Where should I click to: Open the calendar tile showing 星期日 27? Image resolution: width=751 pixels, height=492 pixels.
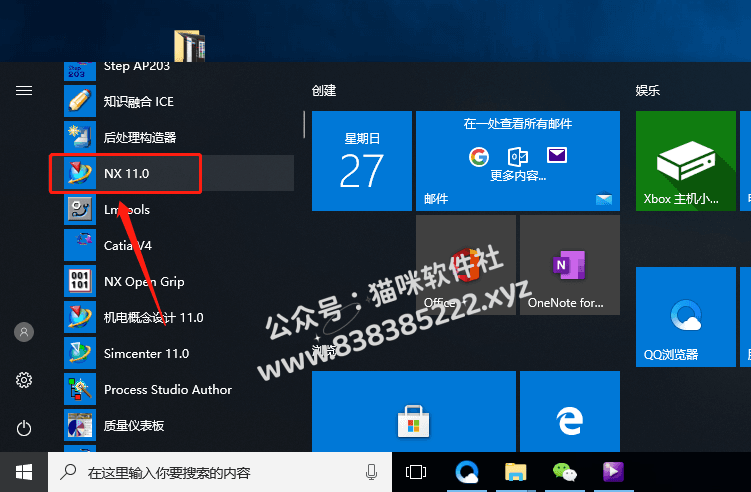tap(362, 161)
